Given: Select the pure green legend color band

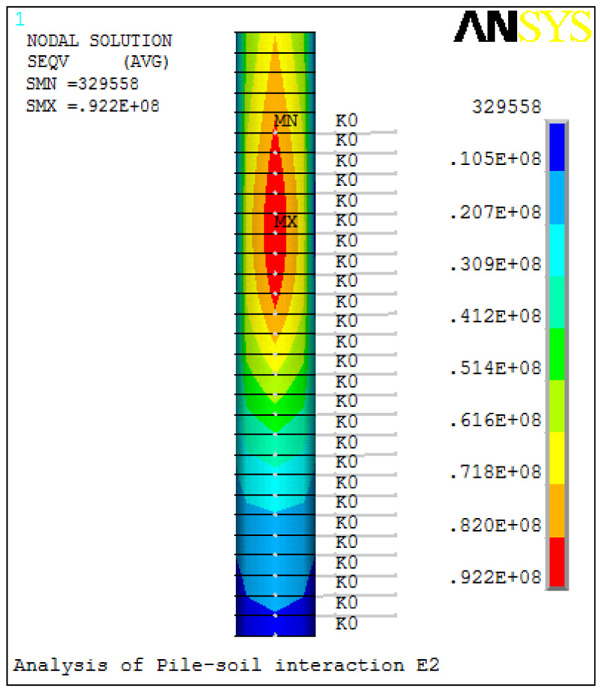Looking at the screenshot, I should pyautogui.click(x=557, y=354).
